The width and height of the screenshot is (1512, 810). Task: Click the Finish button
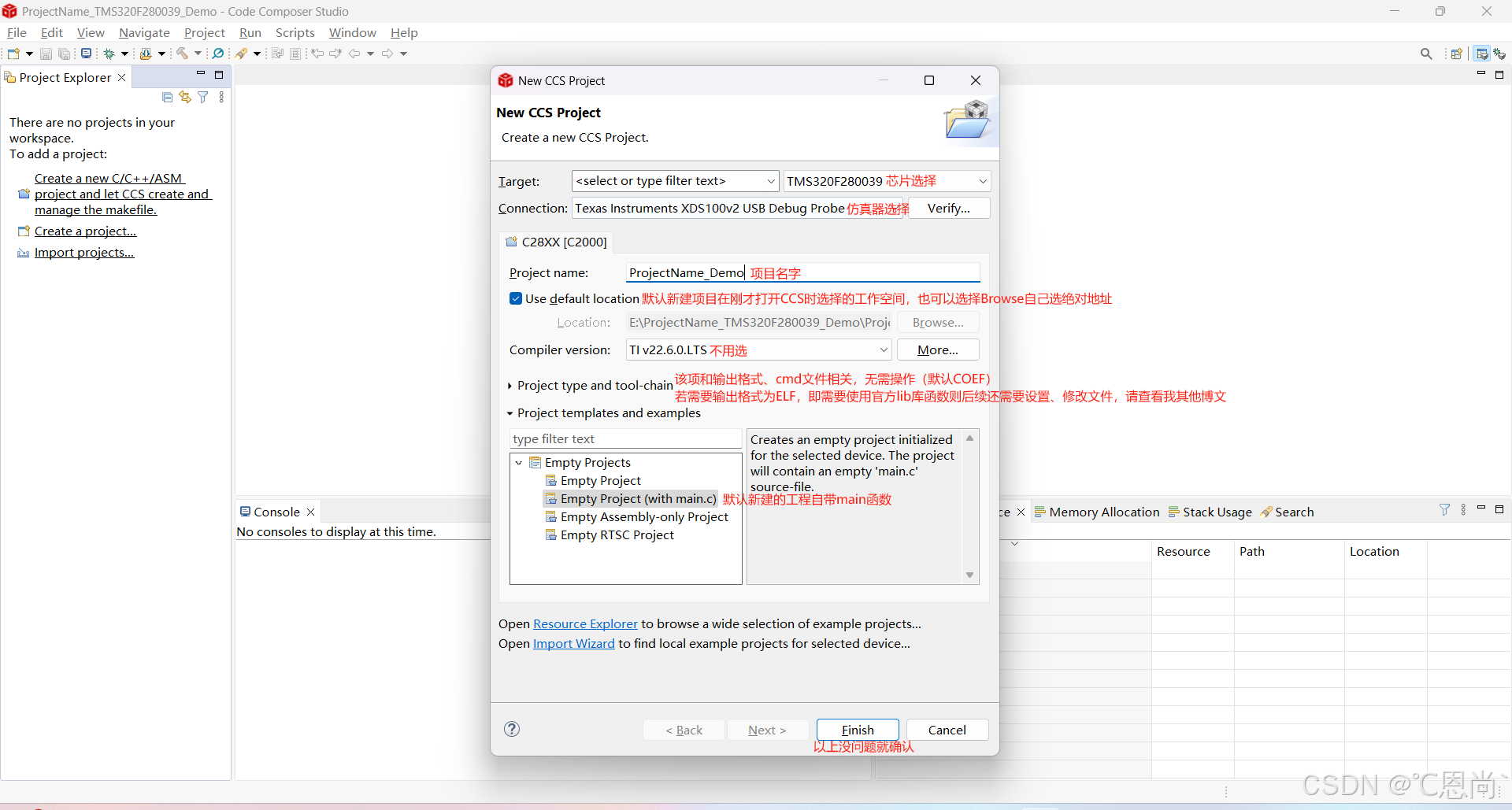pos(858,730)
